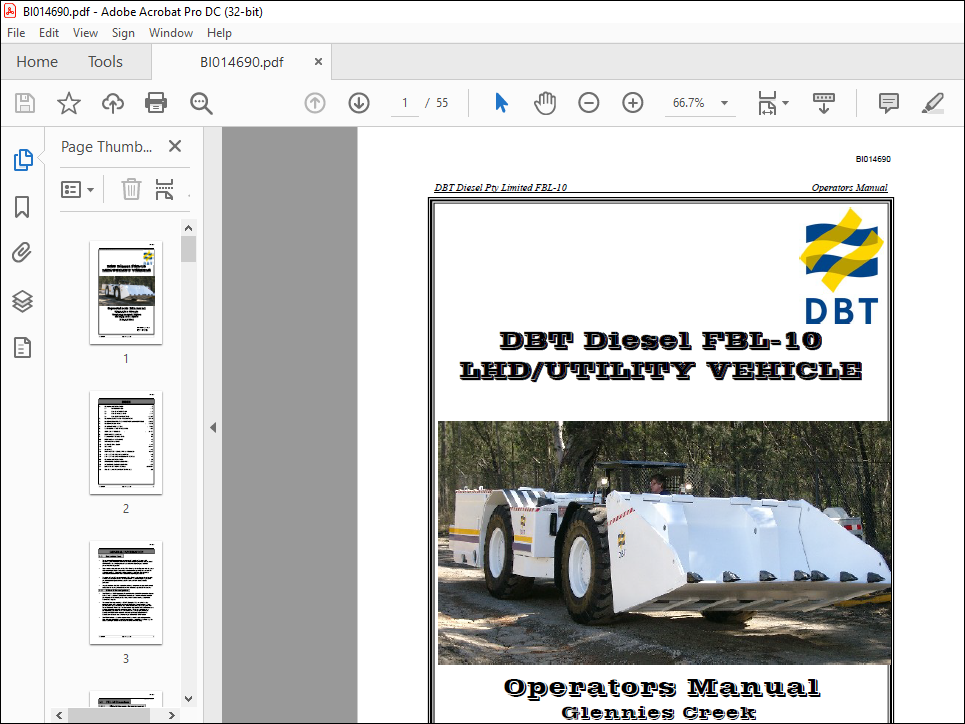This screenshot has height=724, width=965.
Task: Click the vertical thumbnail scrollbar handle
Action: tap(188, 249)
